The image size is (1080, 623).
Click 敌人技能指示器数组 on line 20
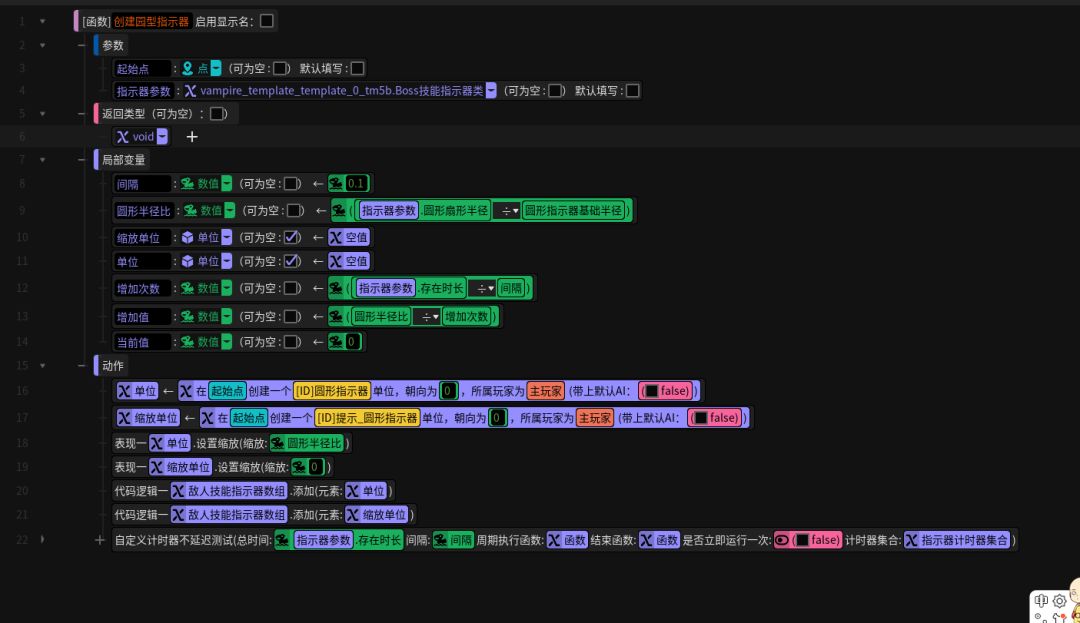(x=229, y=491)
